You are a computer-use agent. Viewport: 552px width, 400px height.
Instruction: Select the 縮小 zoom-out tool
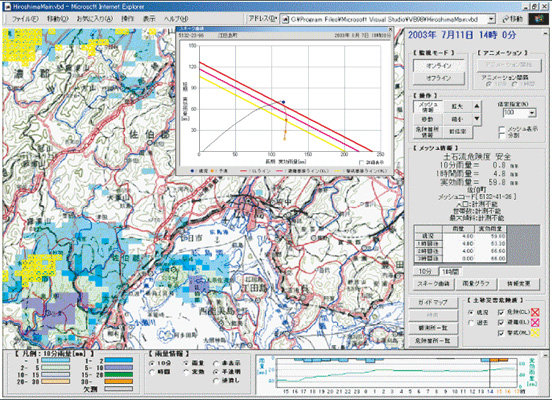pyautogui.click(x=457, y=120)
